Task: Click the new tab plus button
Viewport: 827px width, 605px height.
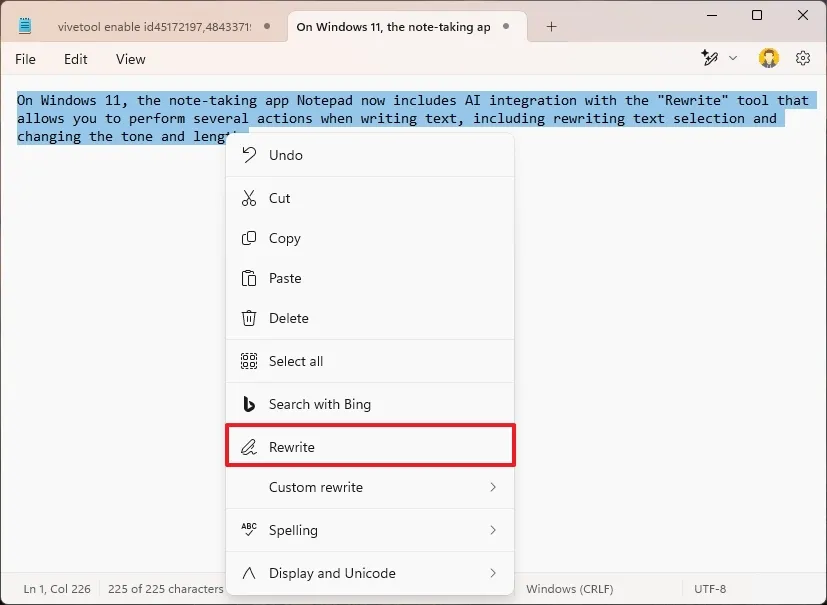Action: (x=551, y=27)
